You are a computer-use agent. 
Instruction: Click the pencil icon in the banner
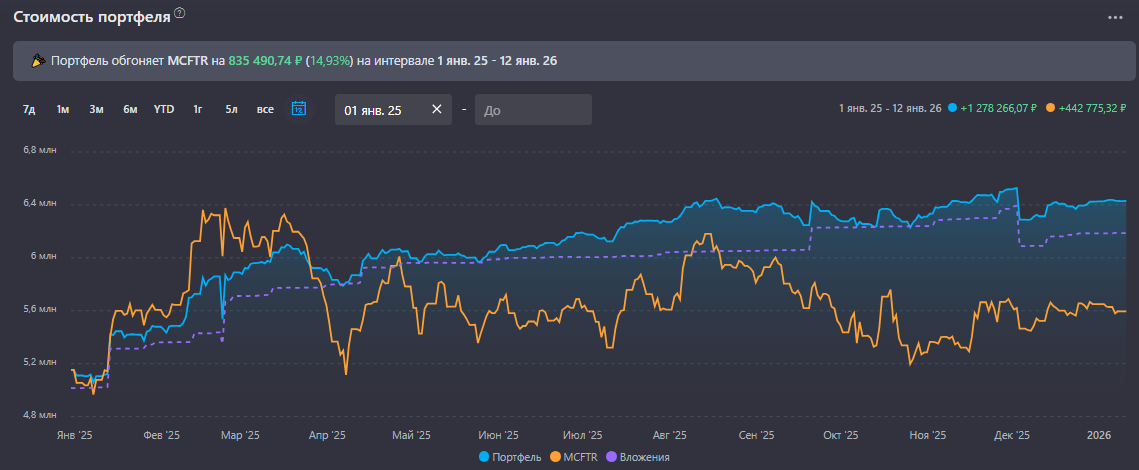38,61
